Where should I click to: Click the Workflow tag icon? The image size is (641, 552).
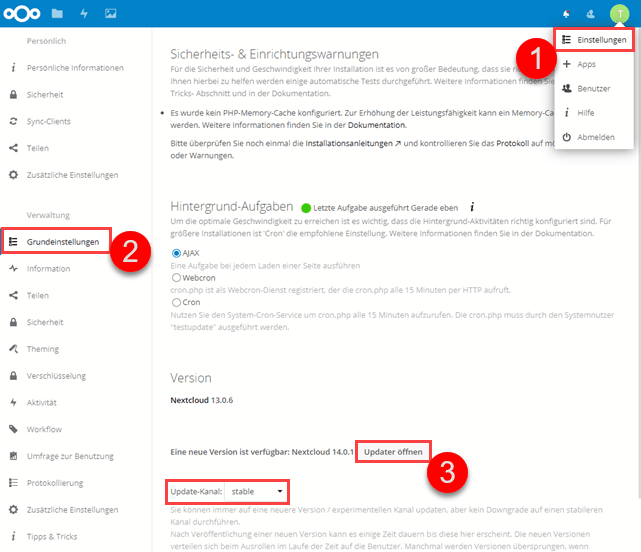click(13, 429)
